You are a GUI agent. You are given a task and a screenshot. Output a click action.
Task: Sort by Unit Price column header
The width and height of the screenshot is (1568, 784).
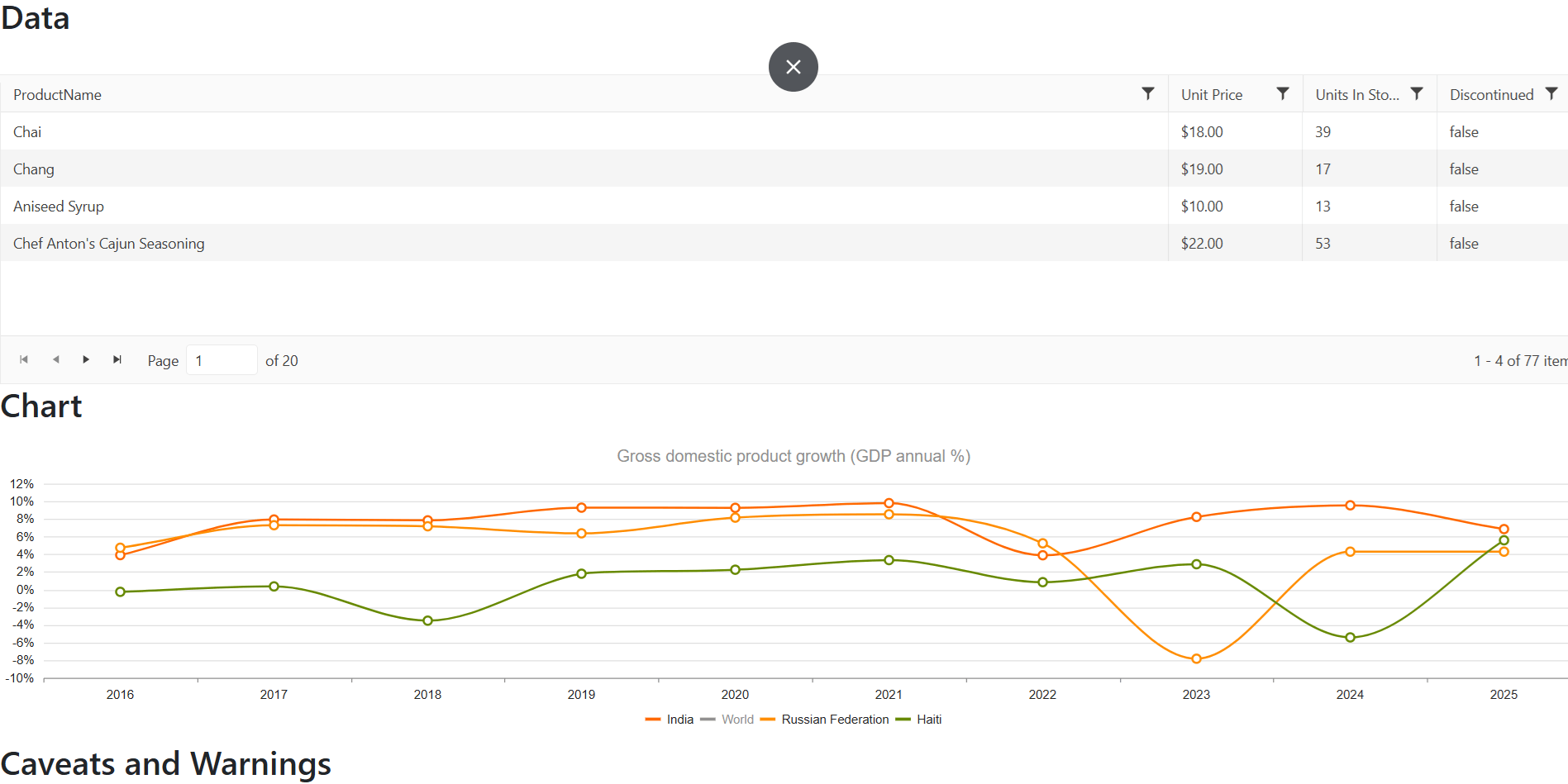tap(1211, 95)
